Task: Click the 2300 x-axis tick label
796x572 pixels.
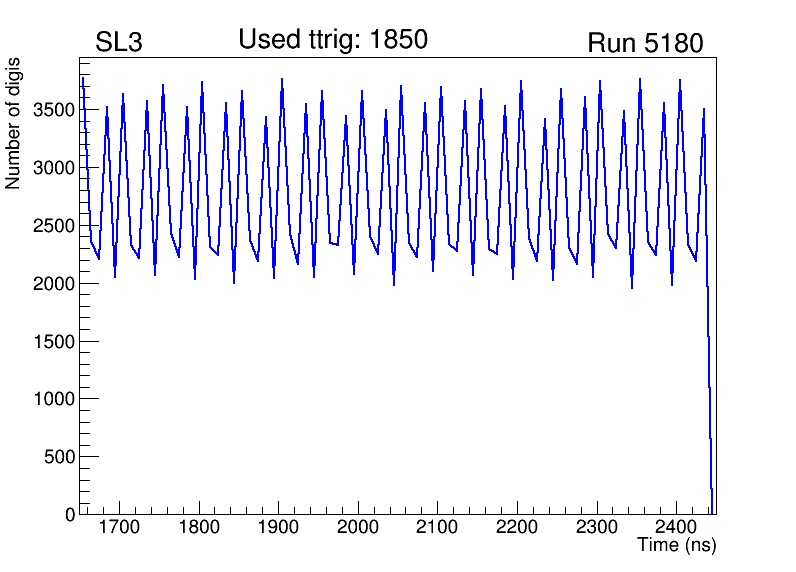Action: 597,527
